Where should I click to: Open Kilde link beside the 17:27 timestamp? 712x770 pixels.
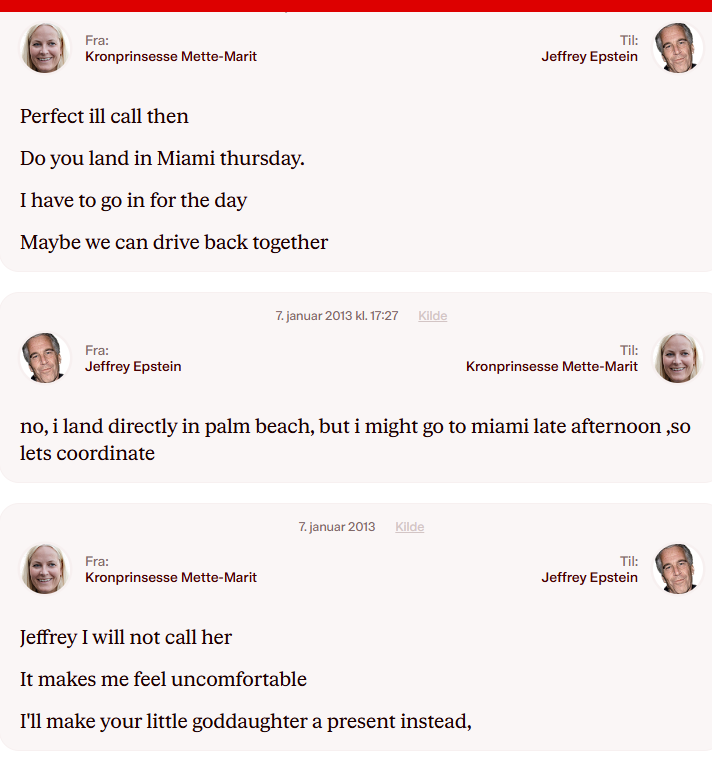click(432, 316)
